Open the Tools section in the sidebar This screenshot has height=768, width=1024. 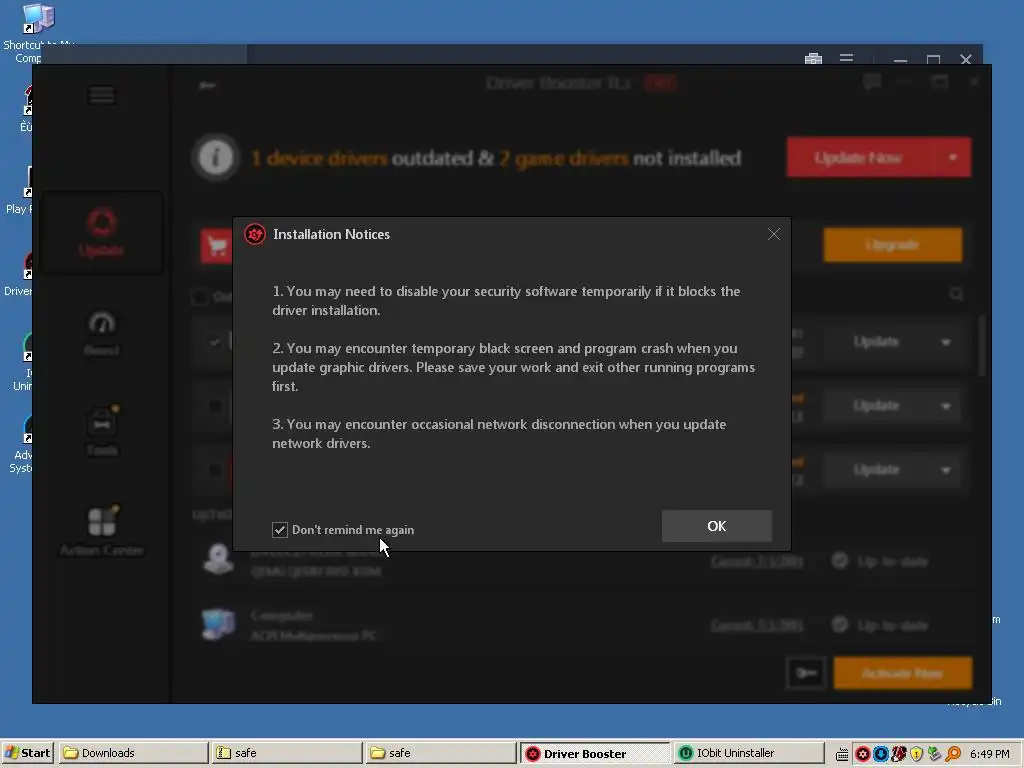coord(102,432)
